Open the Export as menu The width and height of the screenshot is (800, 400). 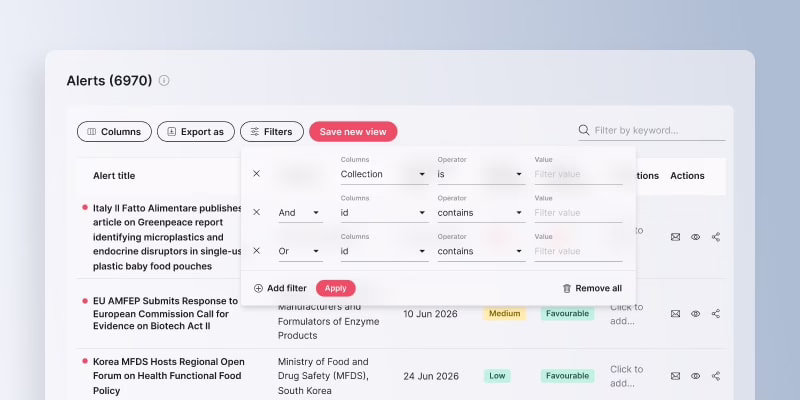point(196,132)
